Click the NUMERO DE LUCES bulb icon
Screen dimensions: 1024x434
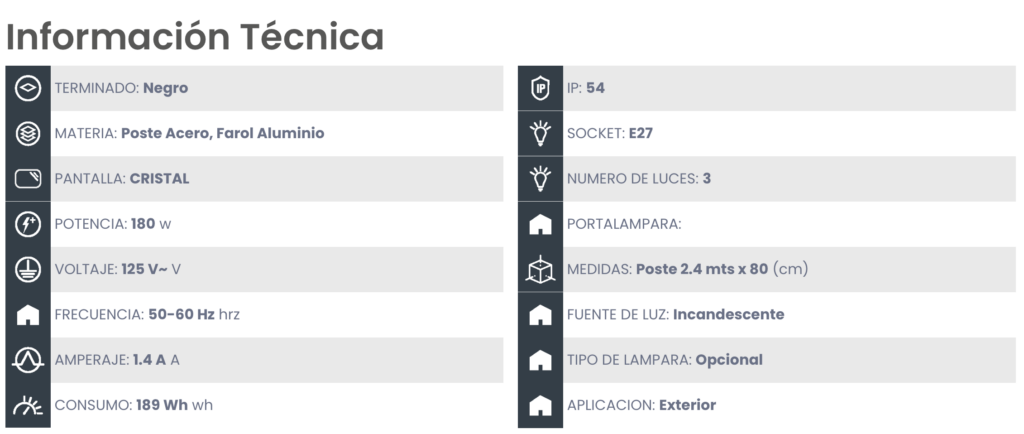point(540,178)
